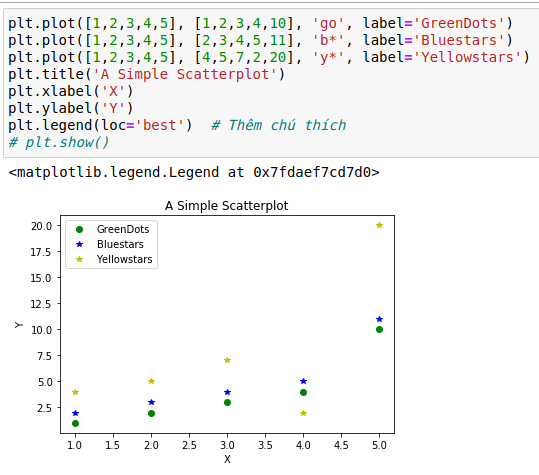Click the matplotlib.legend.Legend output text
The width and height of the screenshot is (539, 475).
coord(194,172)
